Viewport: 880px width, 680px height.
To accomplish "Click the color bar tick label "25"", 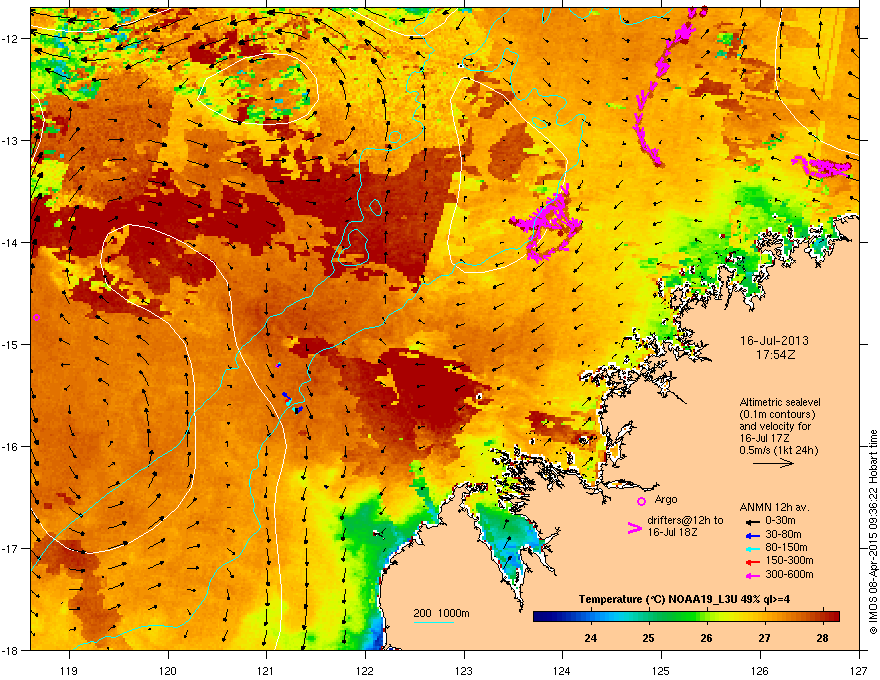I will [x=648, y=638].
